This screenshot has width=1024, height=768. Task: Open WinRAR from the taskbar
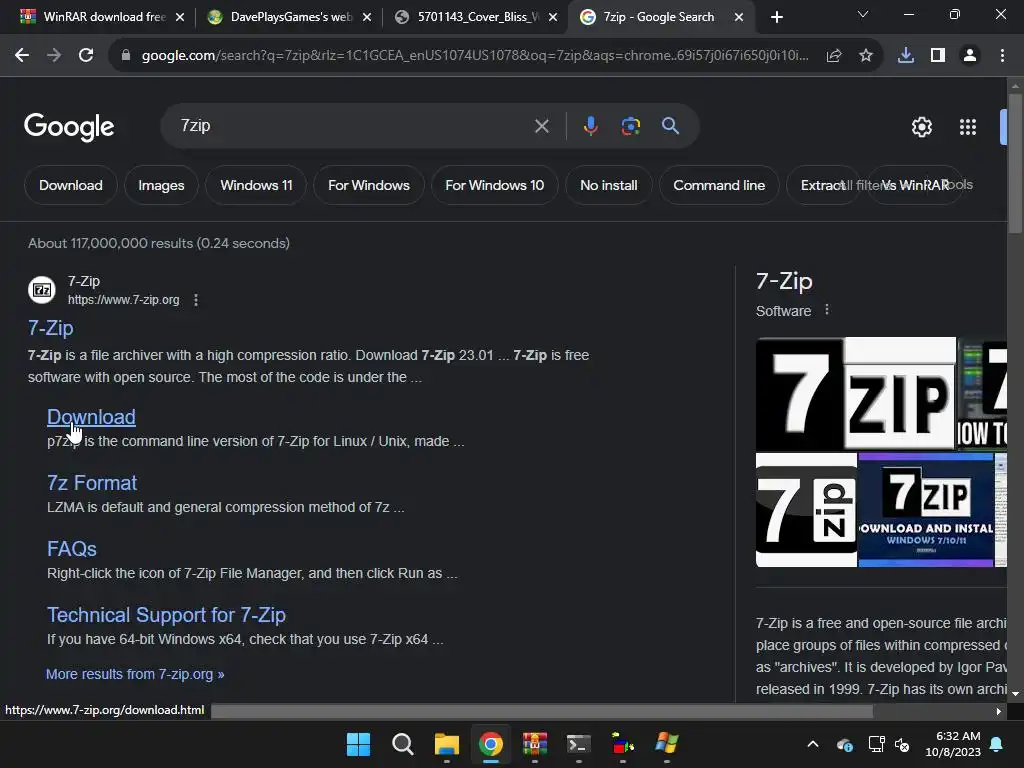[x=535, y=744]
